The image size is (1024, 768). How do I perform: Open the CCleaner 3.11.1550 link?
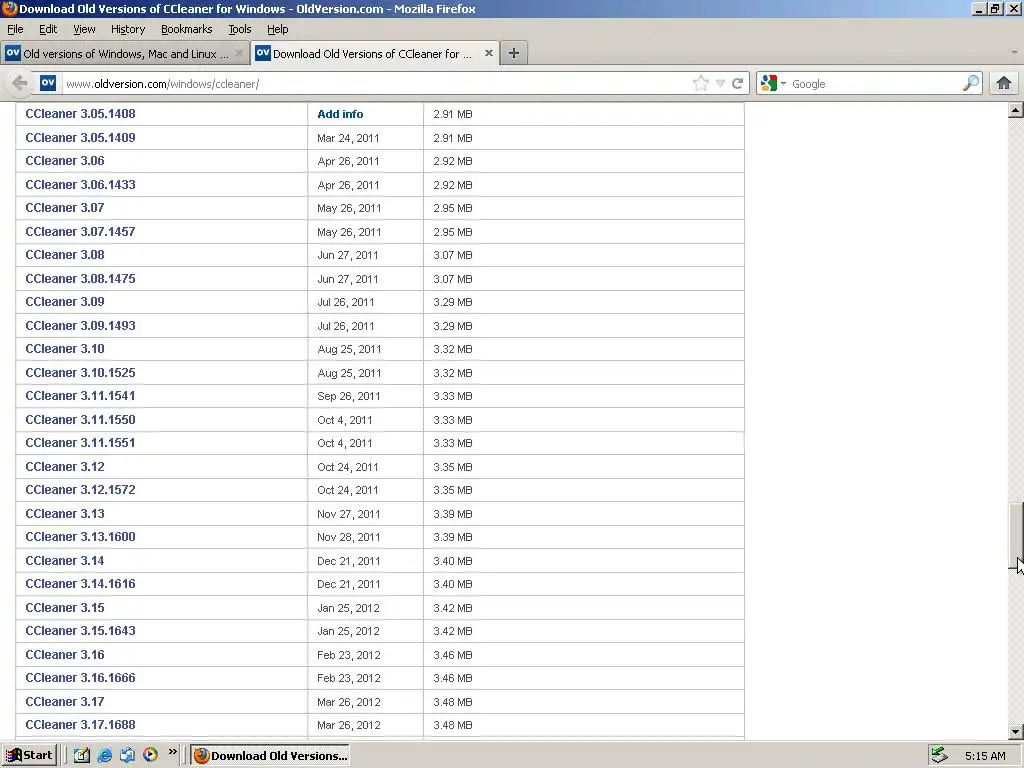pos(80,420)
